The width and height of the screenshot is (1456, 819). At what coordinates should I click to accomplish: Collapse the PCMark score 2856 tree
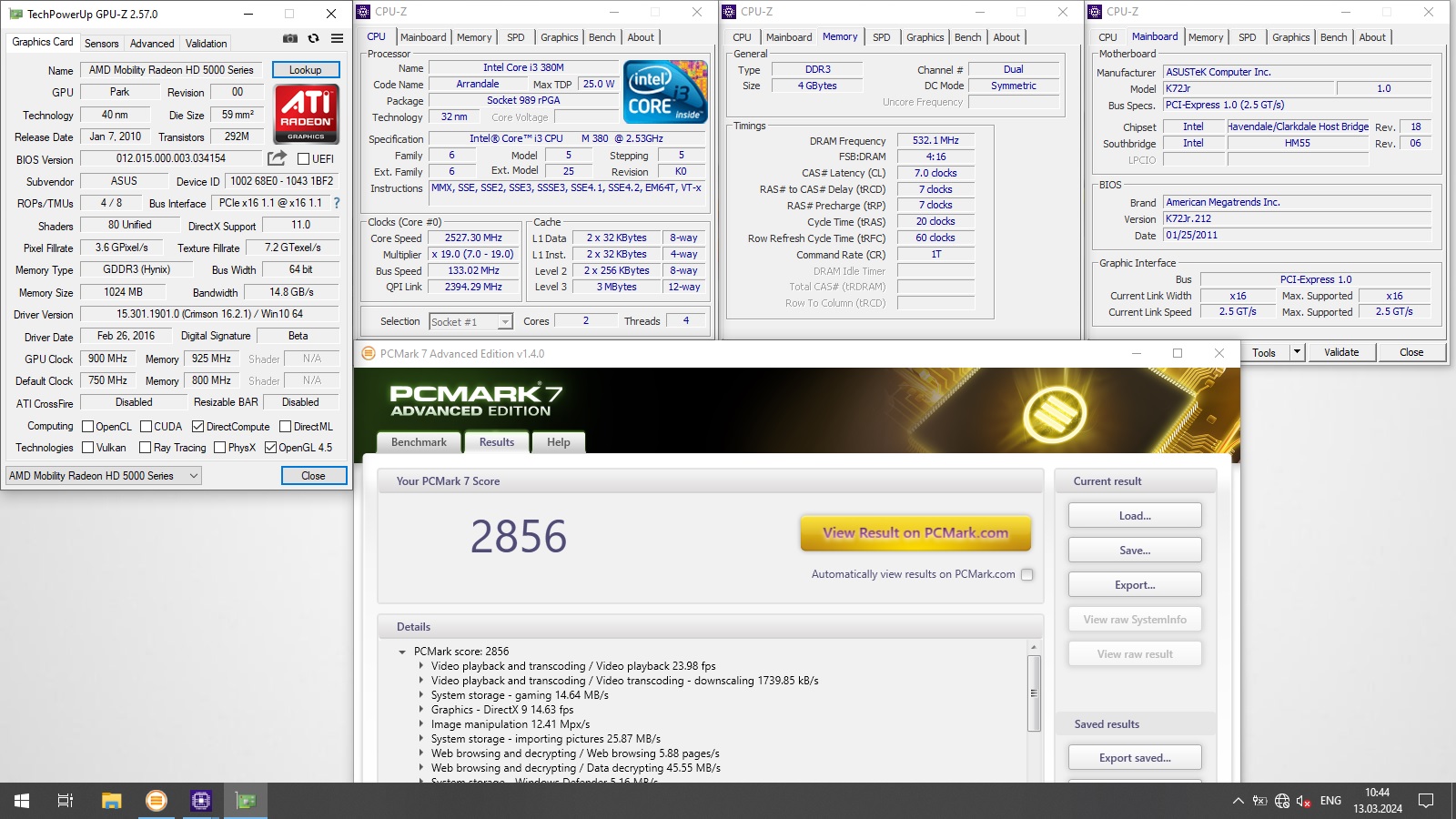(402, 652)
